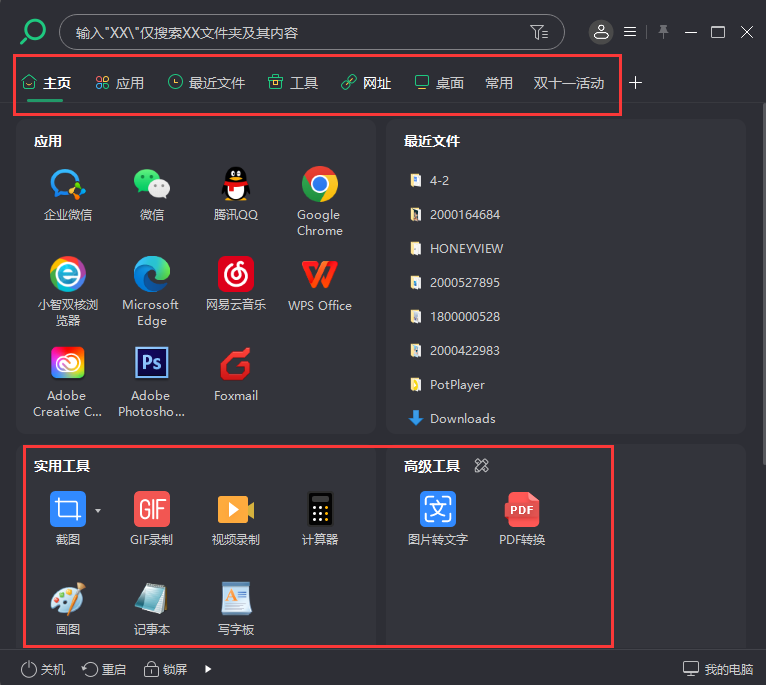The image size is (766, 685).
Task: Click the vertical scrollbar
Action: [764, 283]
